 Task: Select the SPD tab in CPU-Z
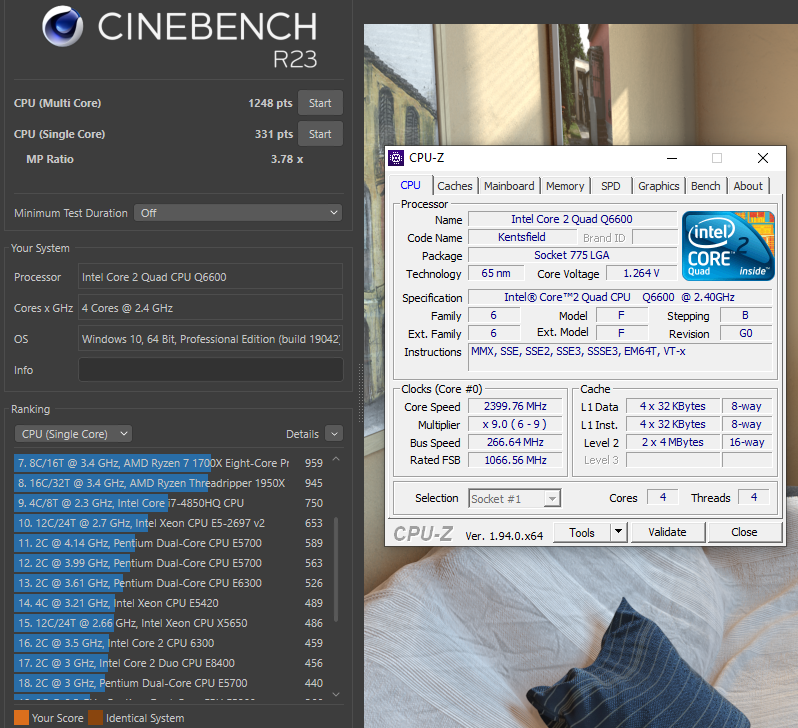(x=611, y=186)
